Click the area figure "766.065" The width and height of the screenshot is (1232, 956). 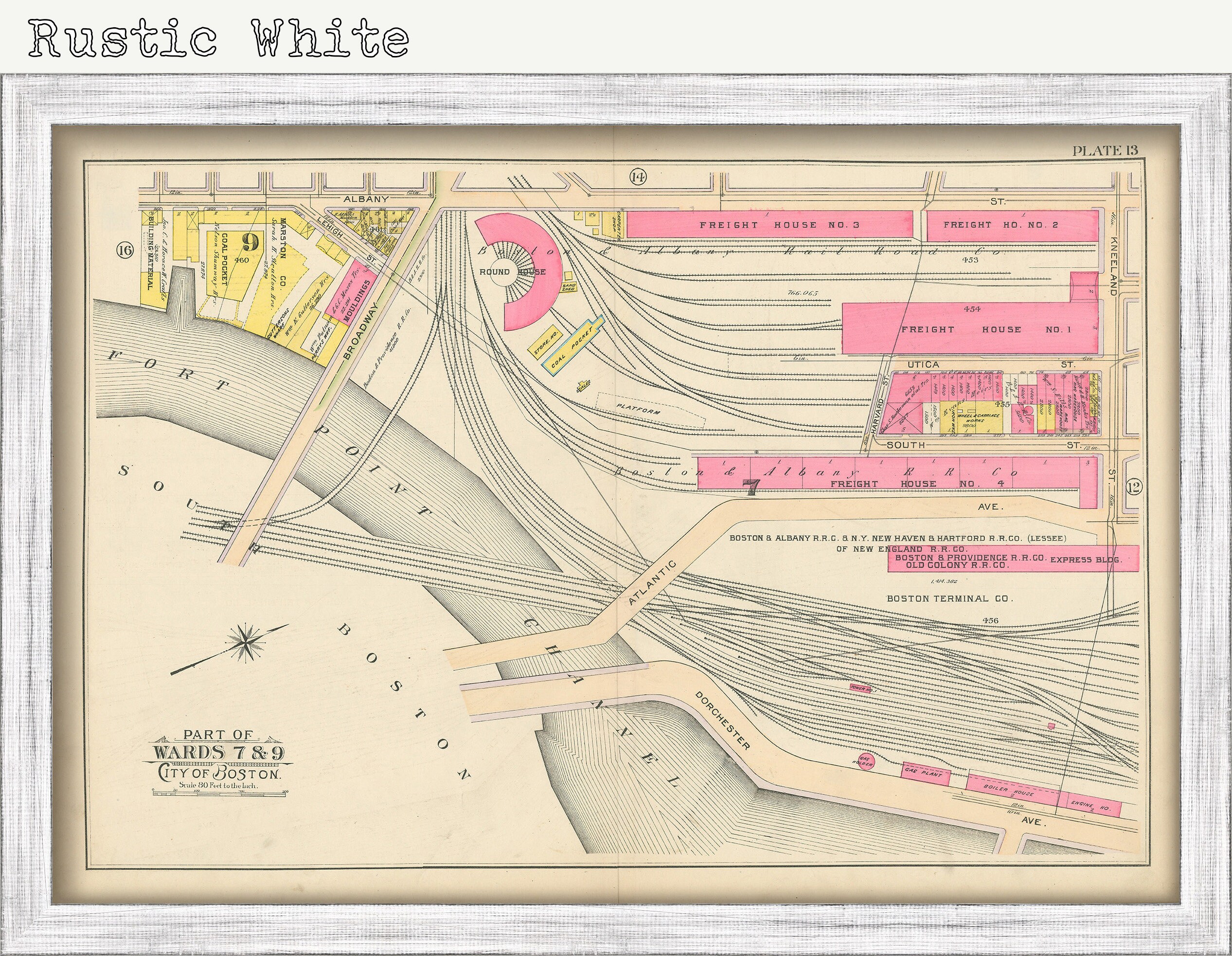pyautogui.click(x=802, y=293)
